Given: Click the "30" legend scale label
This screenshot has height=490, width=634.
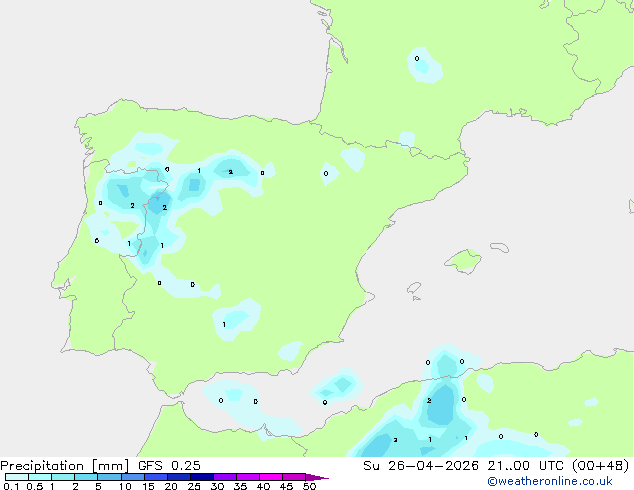Looking at the screenshot, I should [x=217, y=486].
